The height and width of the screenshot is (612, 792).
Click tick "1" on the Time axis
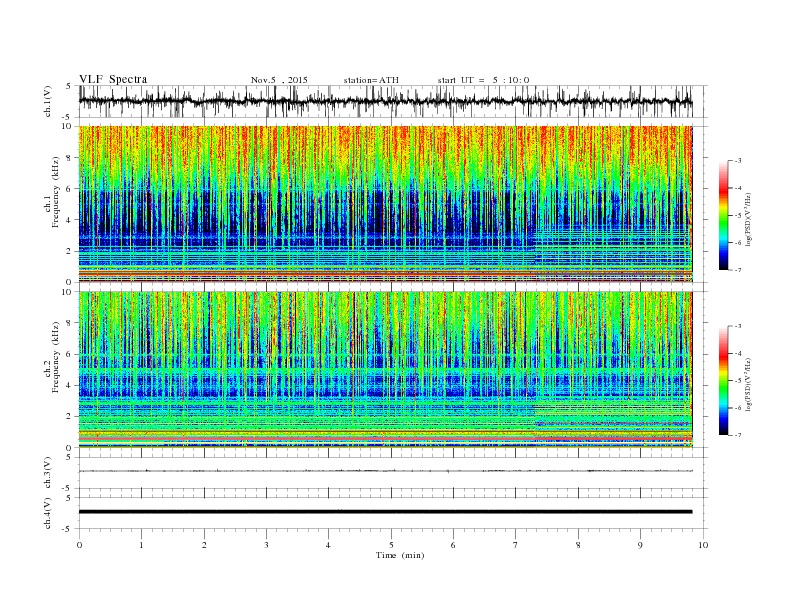pos(141,545)
